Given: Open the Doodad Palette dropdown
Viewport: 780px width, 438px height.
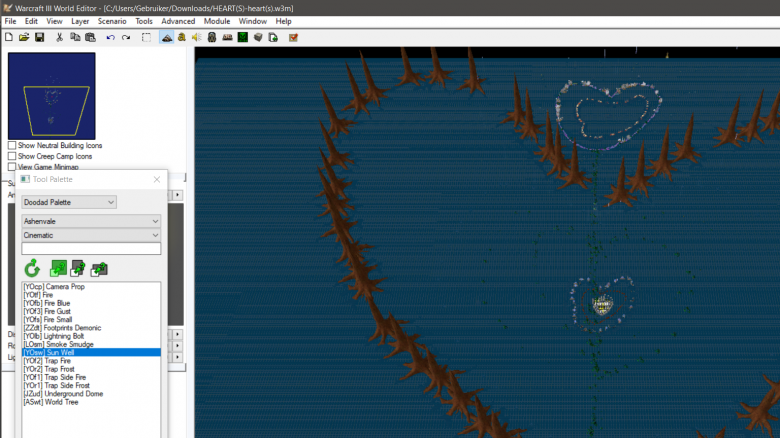Looking at the screenshot, I should pyautogui.click(x=69, y=202).
